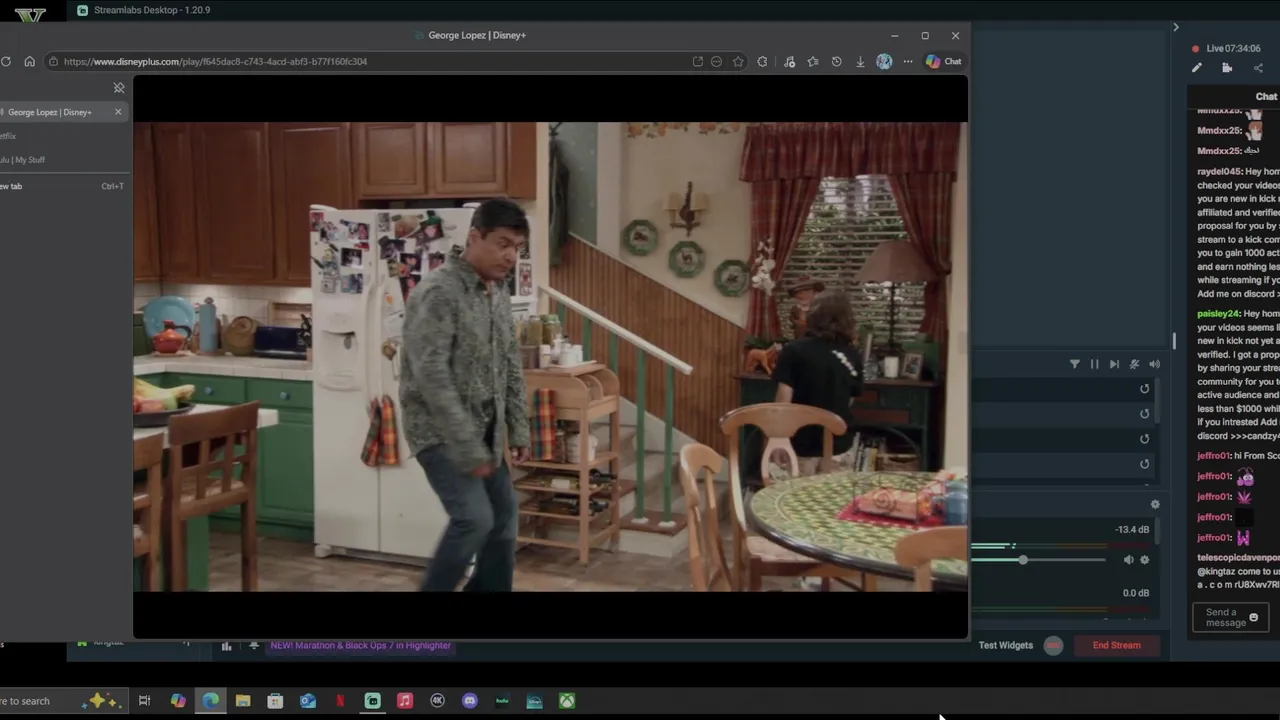Edit stream info with pencil icon
The image size is (1280, 720).
tap(1196, 68)
